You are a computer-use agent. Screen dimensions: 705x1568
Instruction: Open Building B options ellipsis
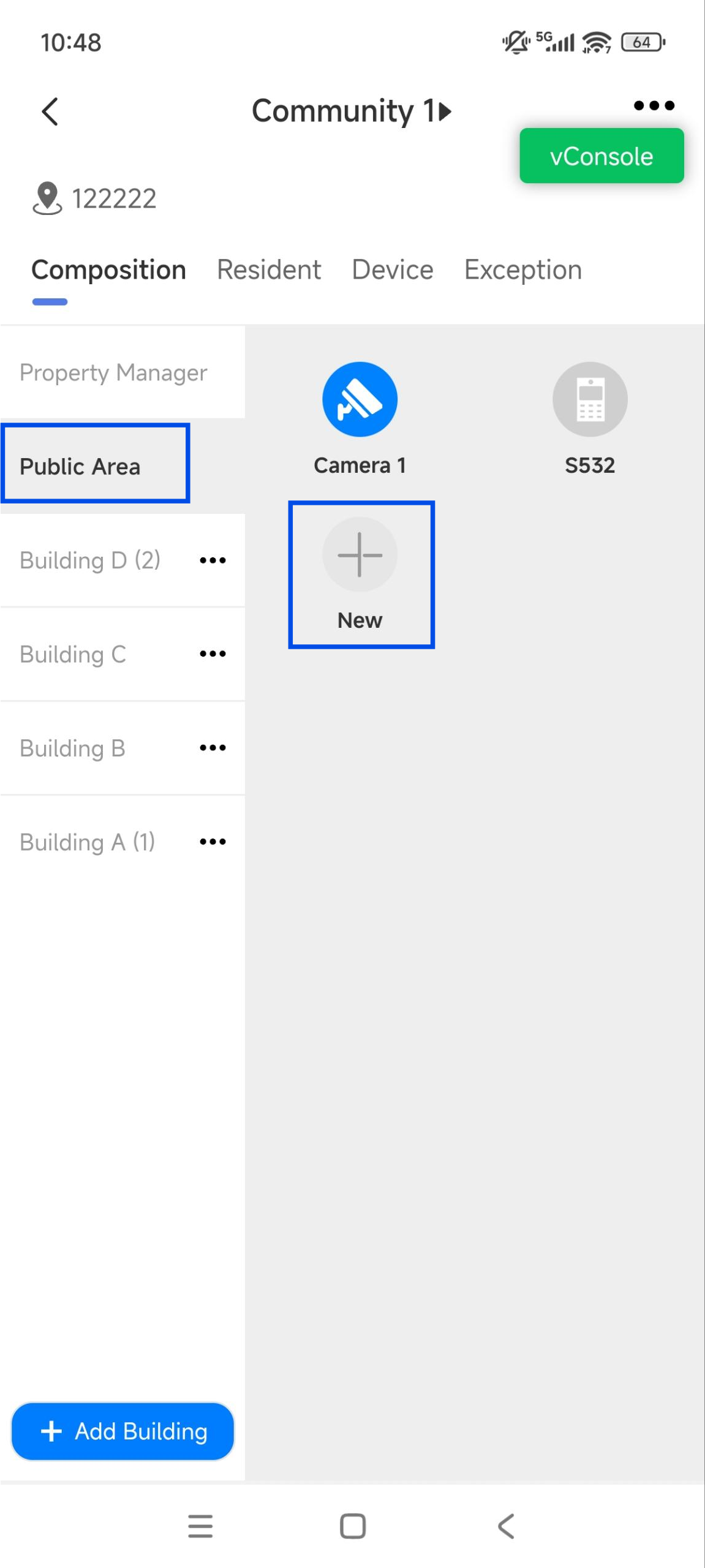pos(213,748)
